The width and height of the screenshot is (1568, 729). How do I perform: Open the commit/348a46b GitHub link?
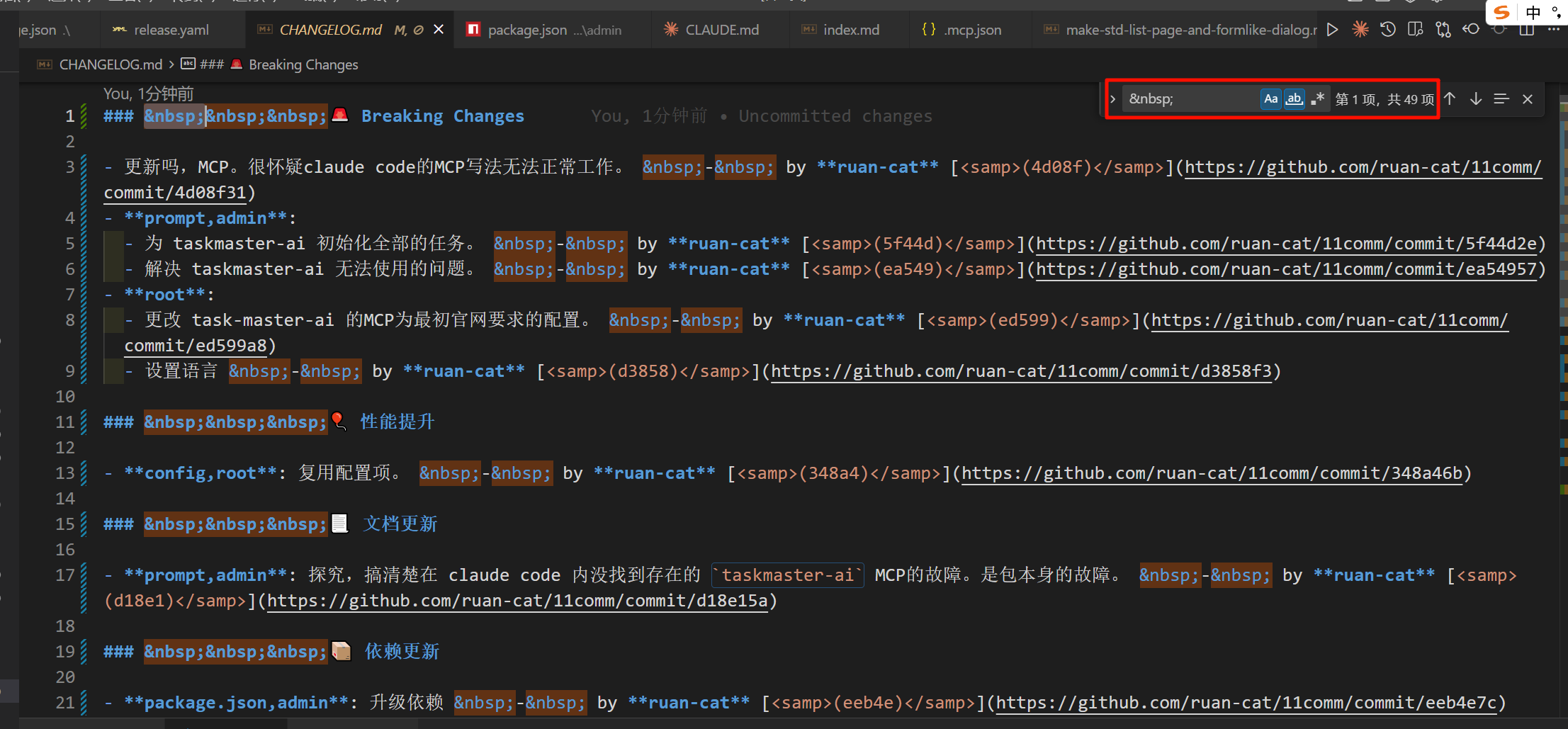click(x=1212, y=473)
